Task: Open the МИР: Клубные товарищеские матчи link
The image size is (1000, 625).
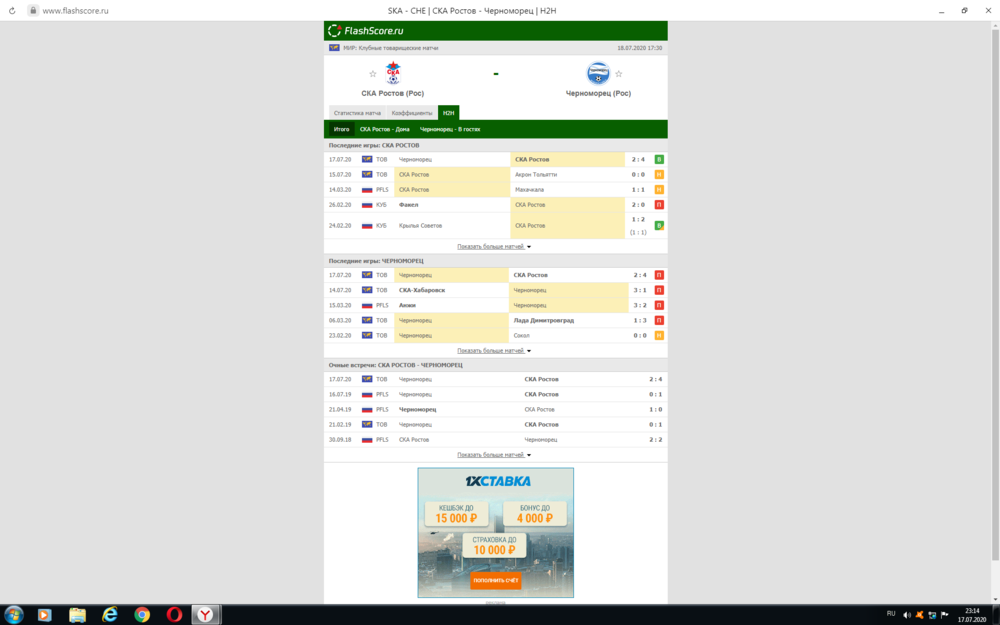Action: tap(390, 48)
